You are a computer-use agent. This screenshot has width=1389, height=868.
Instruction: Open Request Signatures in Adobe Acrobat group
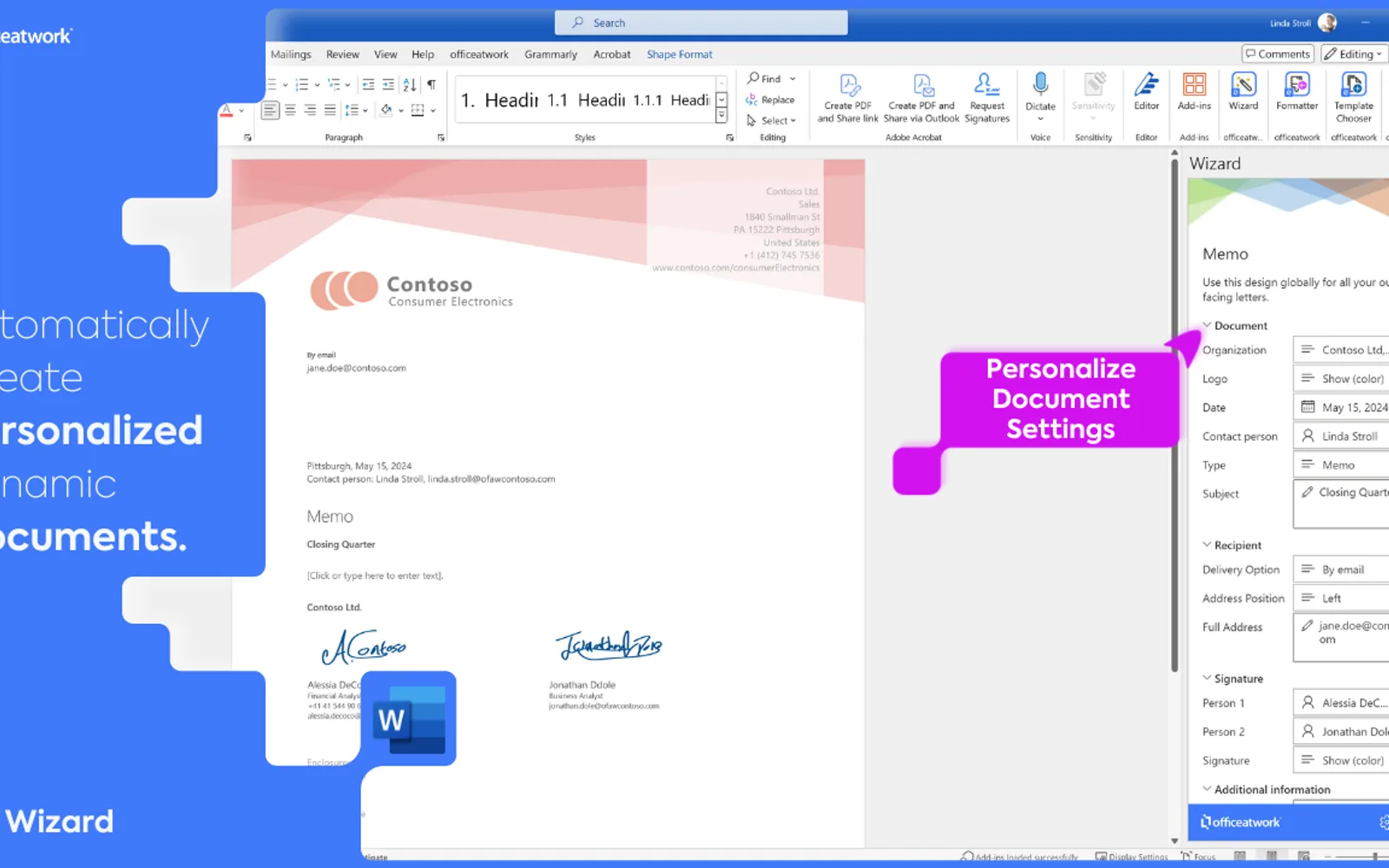click(x=987, y=98)
